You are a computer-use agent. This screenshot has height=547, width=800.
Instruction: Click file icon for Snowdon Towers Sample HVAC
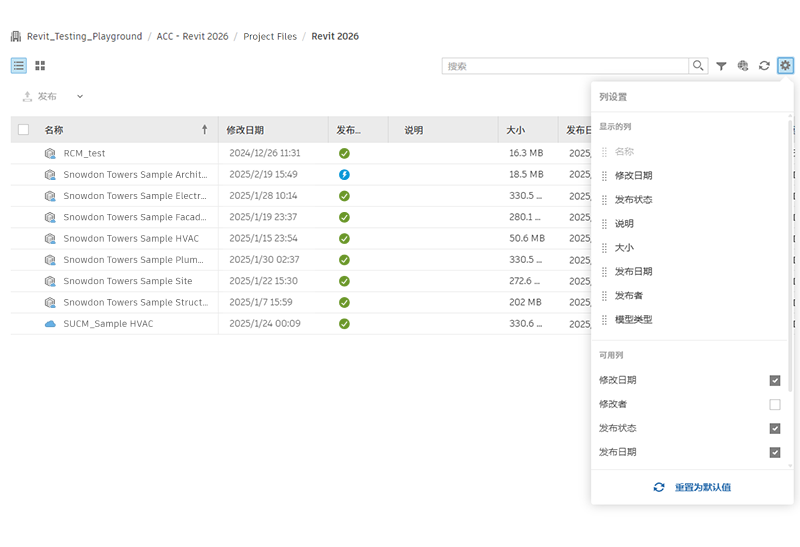pyautogui.click(x=50, y=238)
